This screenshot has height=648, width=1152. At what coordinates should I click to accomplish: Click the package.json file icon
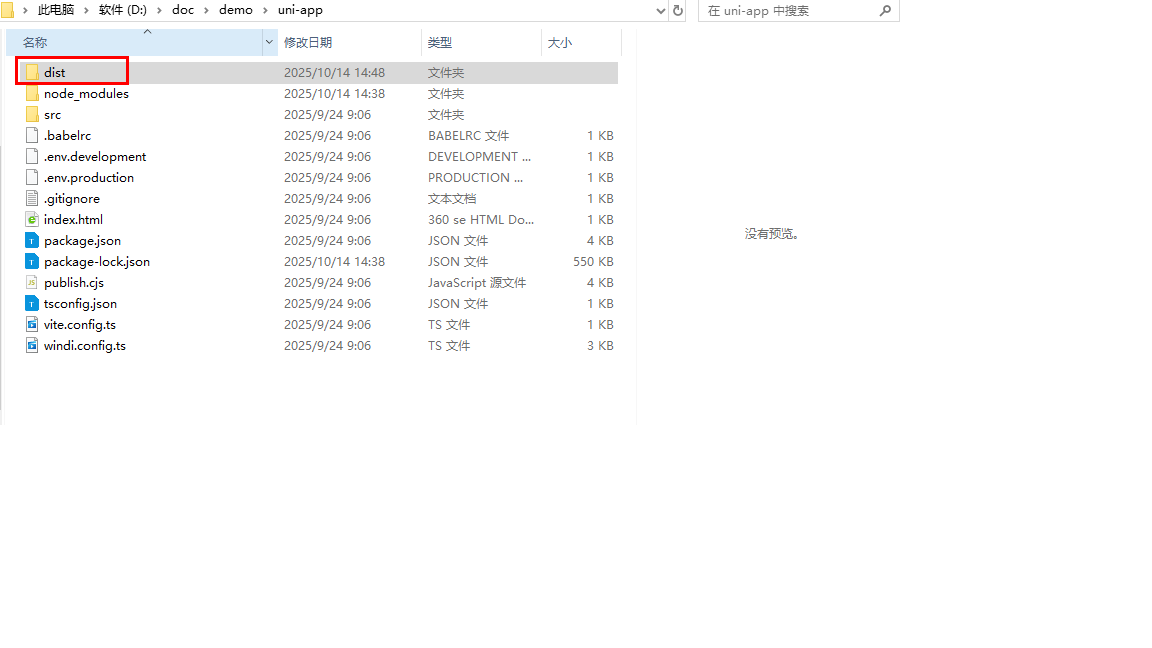coord(32,240)
